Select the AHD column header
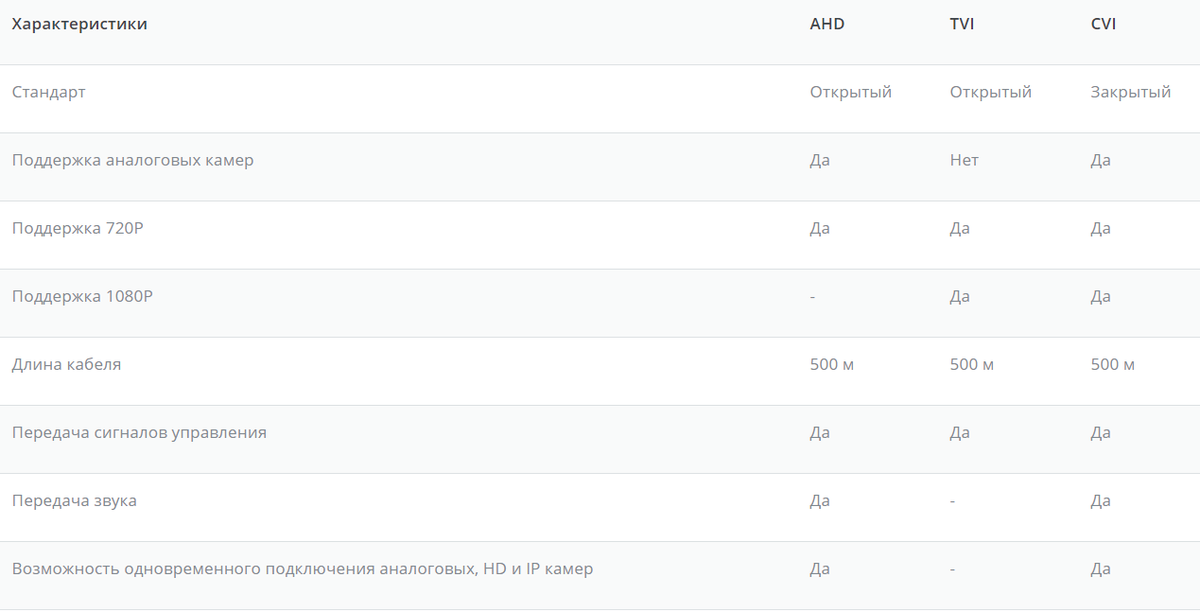Viewport: 1200px width, 612px height. click(x=827, y=24)
